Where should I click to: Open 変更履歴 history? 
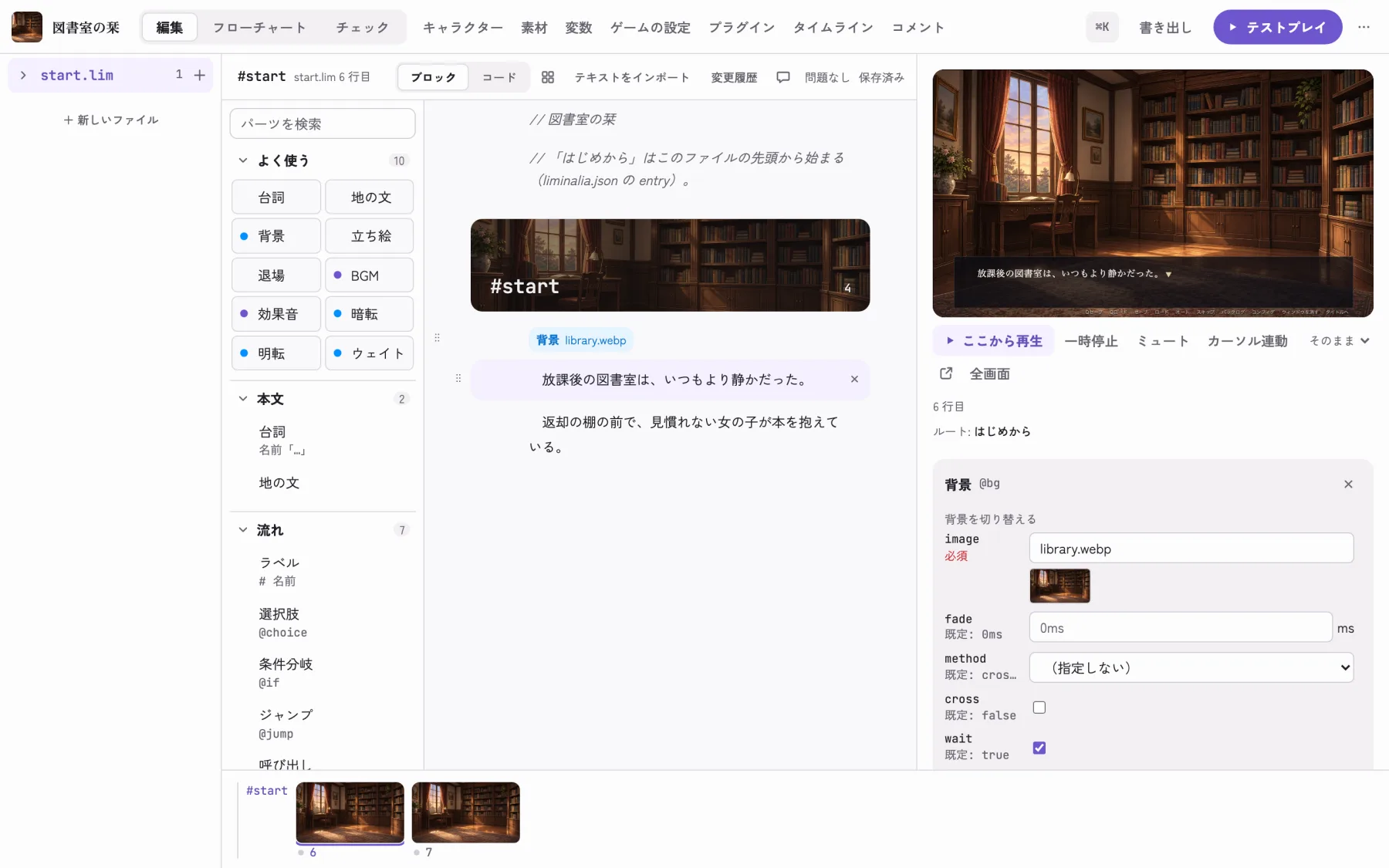(x=734, y=77)
